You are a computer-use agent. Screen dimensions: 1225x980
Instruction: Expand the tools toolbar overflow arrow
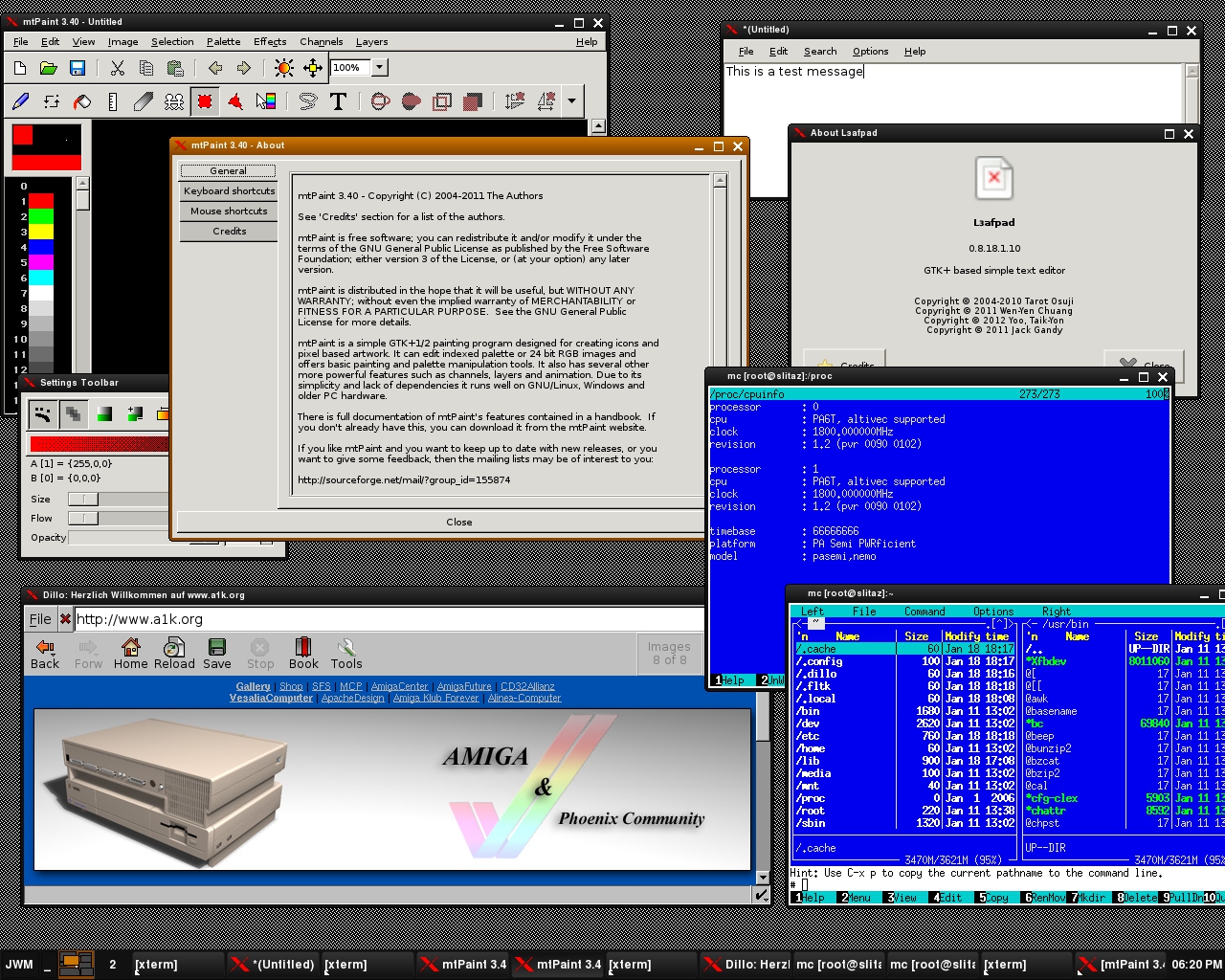tap(572, 101)
